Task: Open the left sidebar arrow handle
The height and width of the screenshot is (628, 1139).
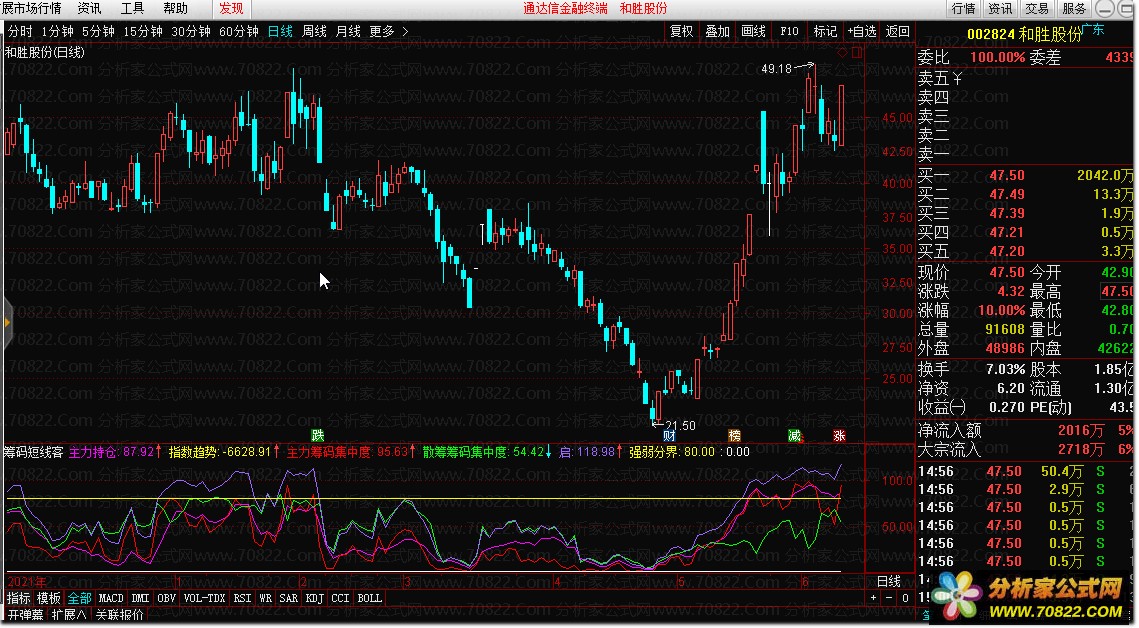Action: [7, 322]
